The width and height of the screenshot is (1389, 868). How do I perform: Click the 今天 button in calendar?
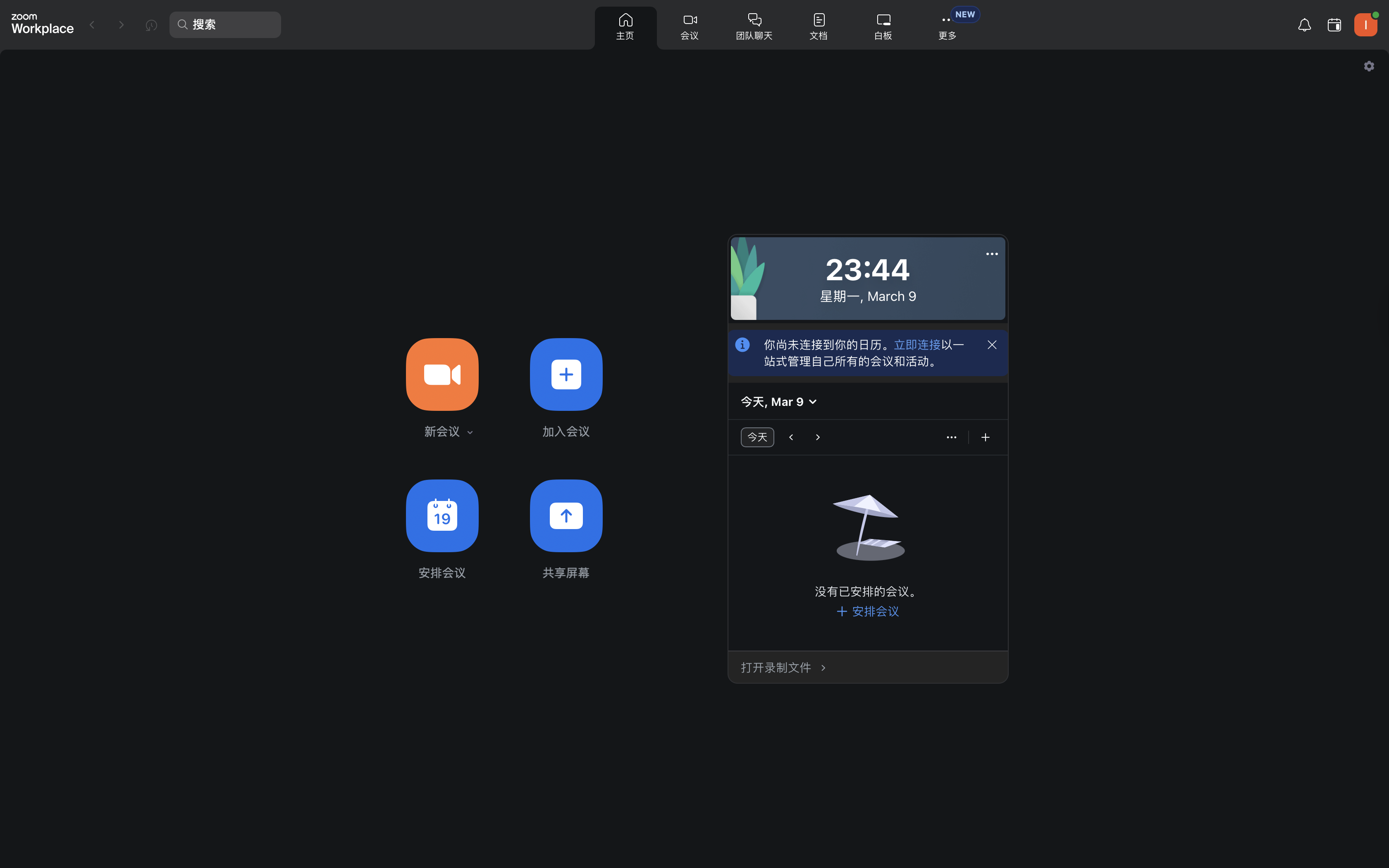tap(757, 437)
